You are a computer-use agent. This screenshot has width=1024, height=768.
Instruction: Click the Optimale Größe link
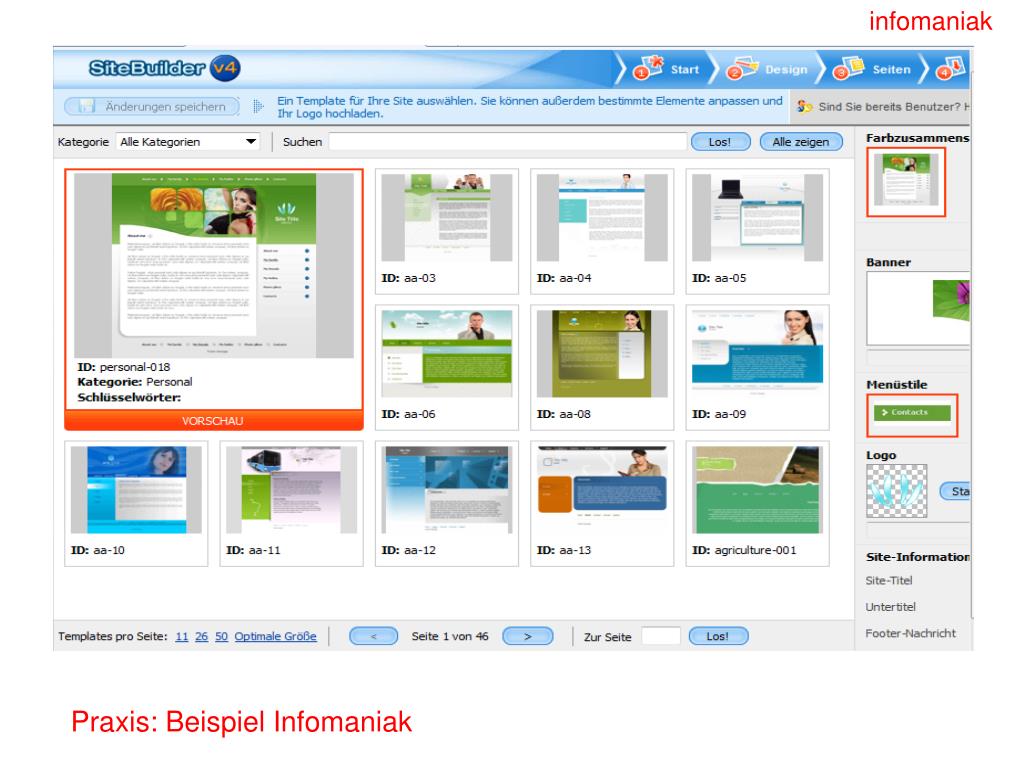(x=276, y=637)
